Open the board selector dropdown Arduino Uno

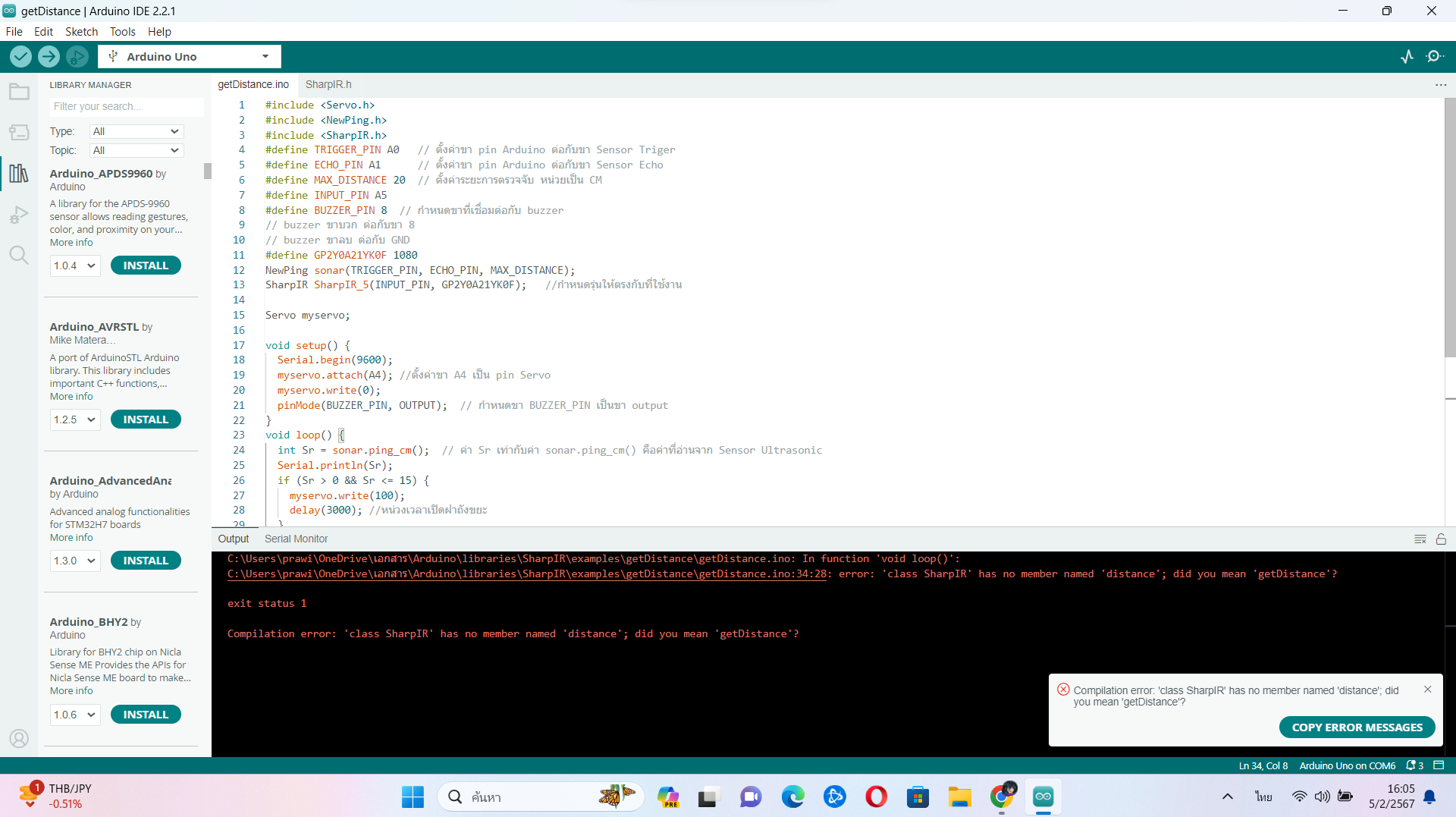pos(190,56)
